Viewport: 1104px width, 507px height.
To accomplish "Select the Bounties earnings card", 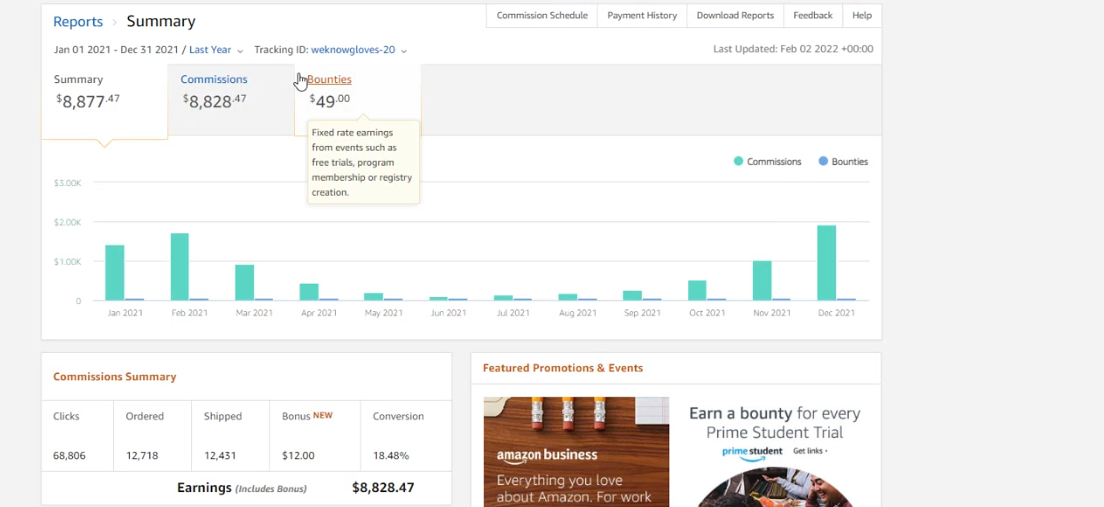I will click(x=357, y=99).
